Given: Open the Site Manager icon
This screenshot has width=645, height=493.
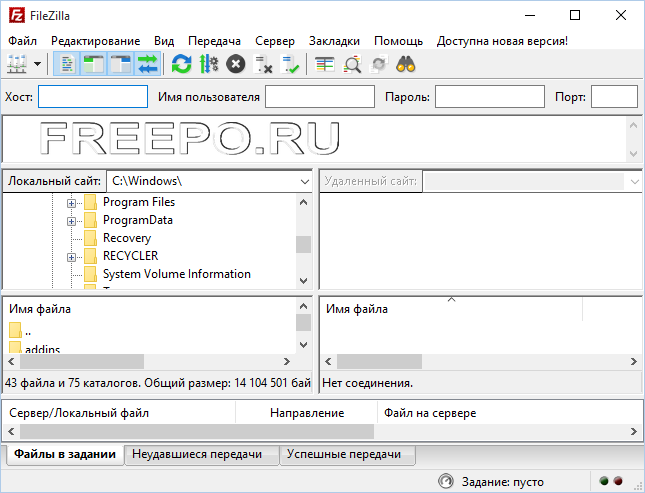Looking at the screenshot, I should click(16, 64).
